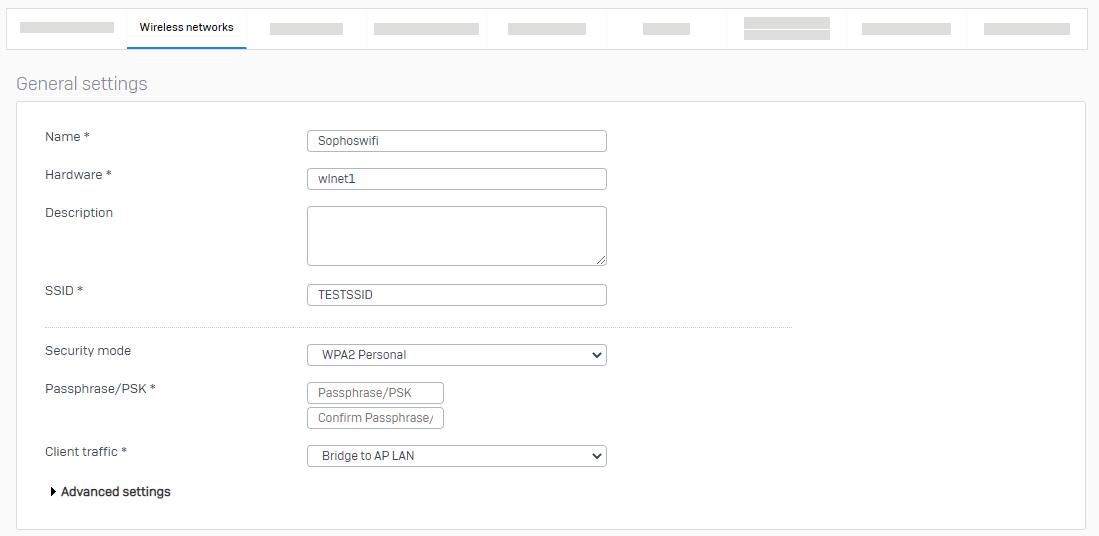Click the SSID field containing TESTSSID
Screen dimensions: 1099x536
click(x=456, y=295)
